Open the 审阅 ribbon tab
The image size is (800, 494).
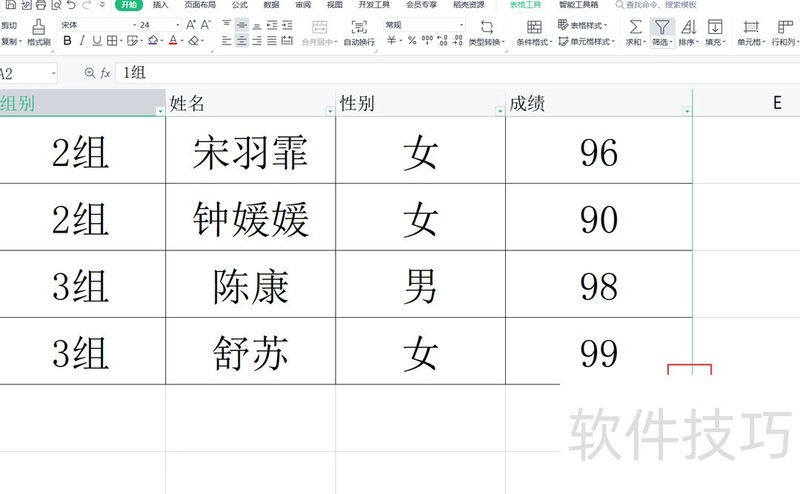[303, 5]
